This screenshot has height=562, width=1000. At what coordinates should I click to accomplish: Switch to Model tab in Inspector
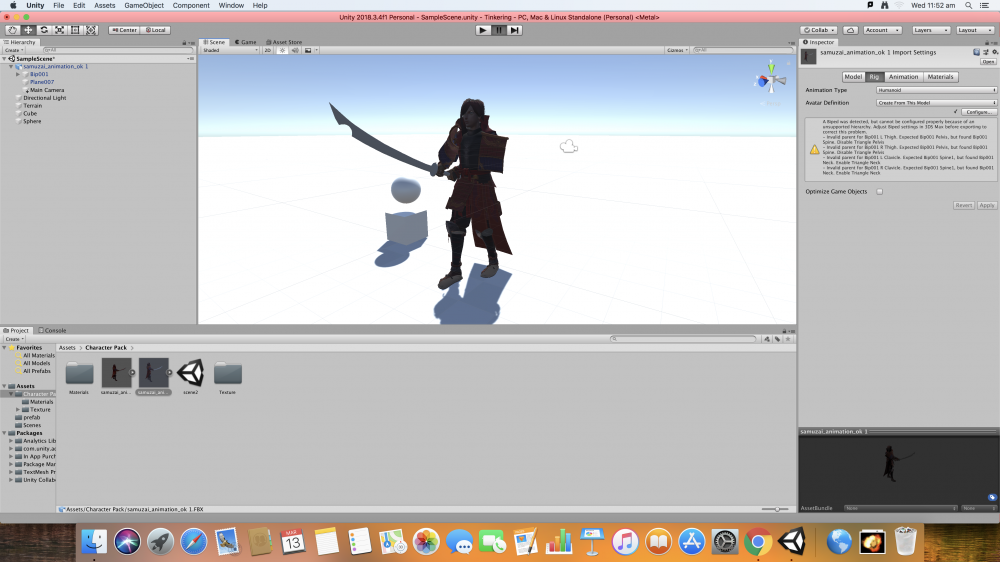(x=853, y=77)
